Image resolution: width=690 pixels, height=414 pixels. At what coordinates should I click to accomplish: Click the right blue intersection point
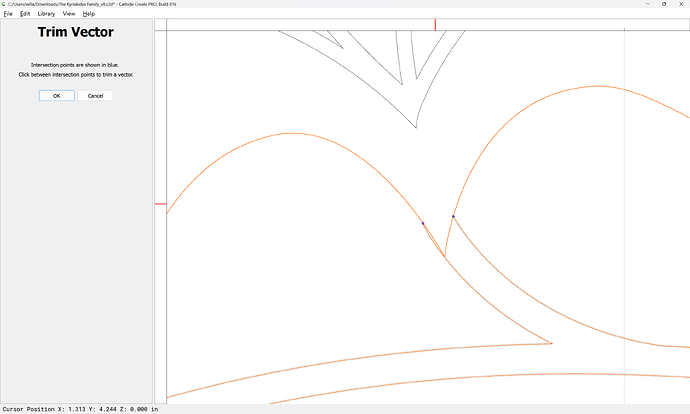[453, 216]
